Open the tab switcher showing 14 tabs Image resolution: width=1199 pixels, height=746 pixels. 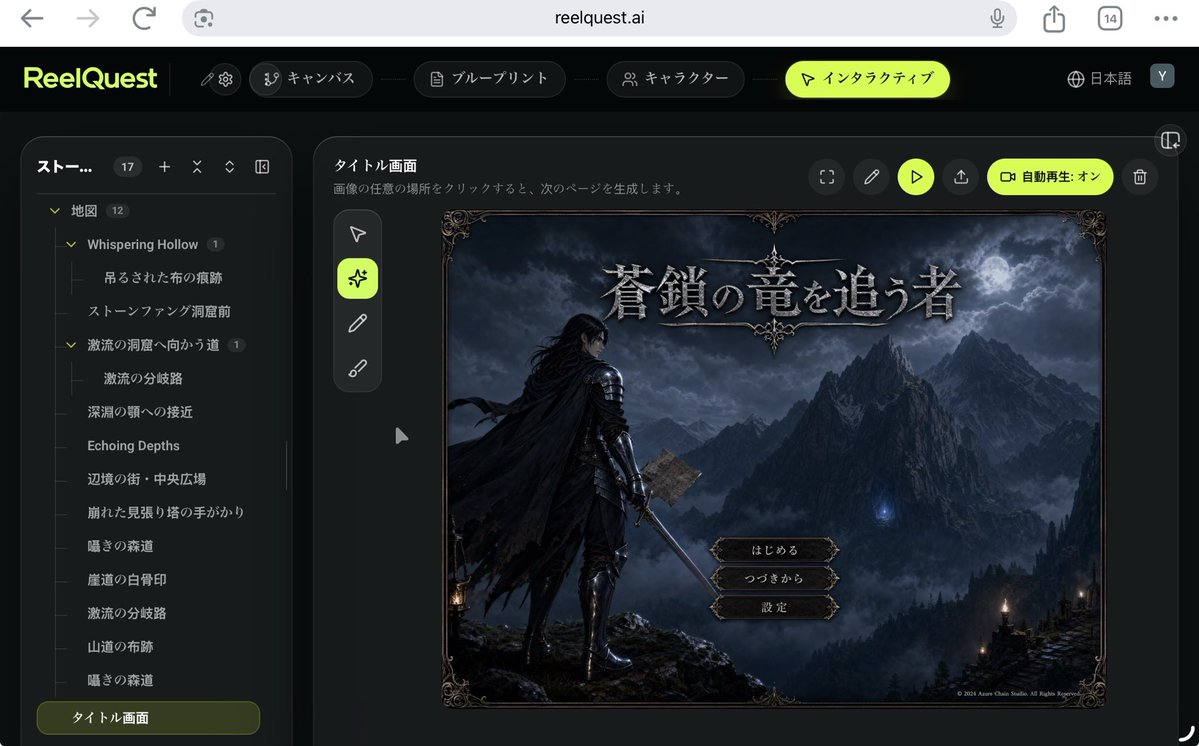[x=1110, y=18]
